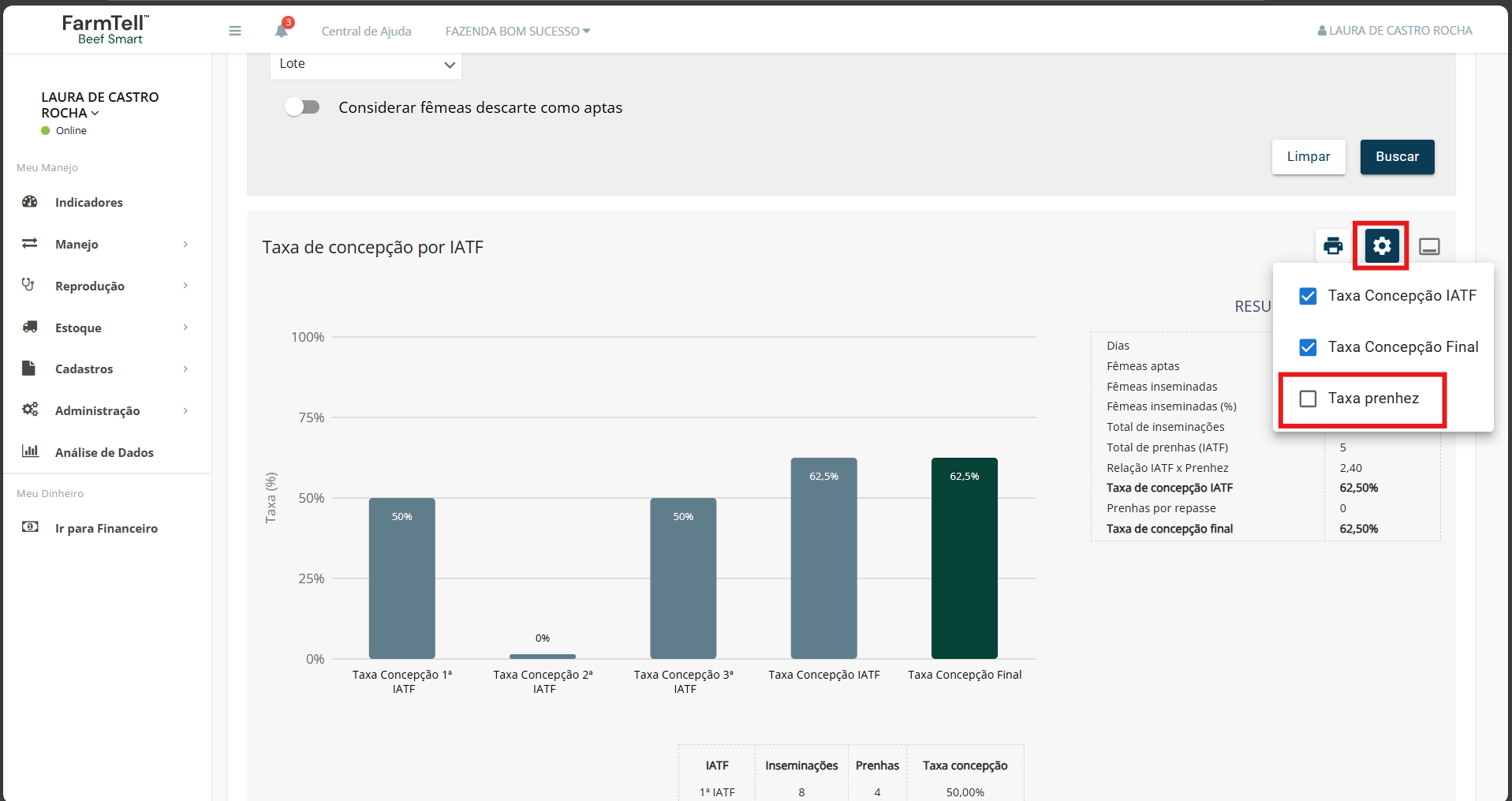Image resolution: width=1512 pixels, height=801 pixels.
Task: Expand the Reprodução sidebar menu
Action: [x=107, y=286]
